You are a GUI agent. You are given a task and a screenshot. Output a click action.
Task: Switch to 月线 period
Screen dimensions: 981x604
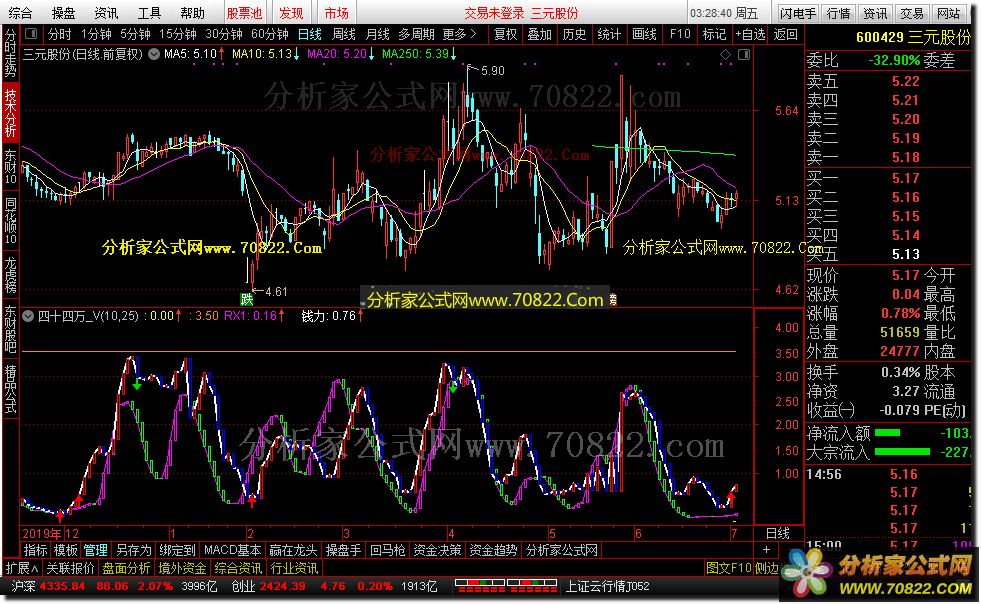[x=377, y=34]
